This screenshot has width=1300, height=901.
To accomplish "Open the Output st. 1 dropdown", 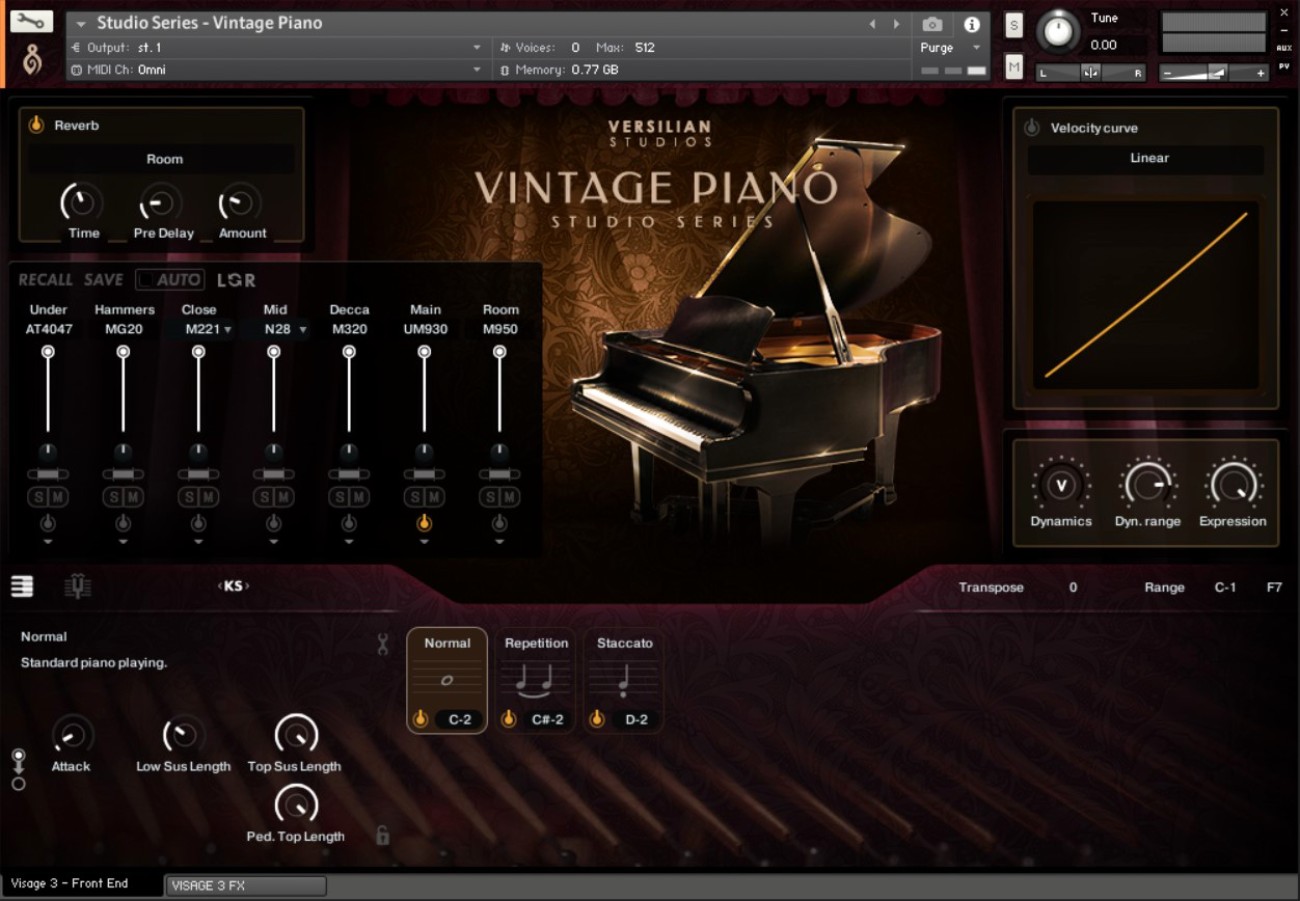I will tap(277, 47).
